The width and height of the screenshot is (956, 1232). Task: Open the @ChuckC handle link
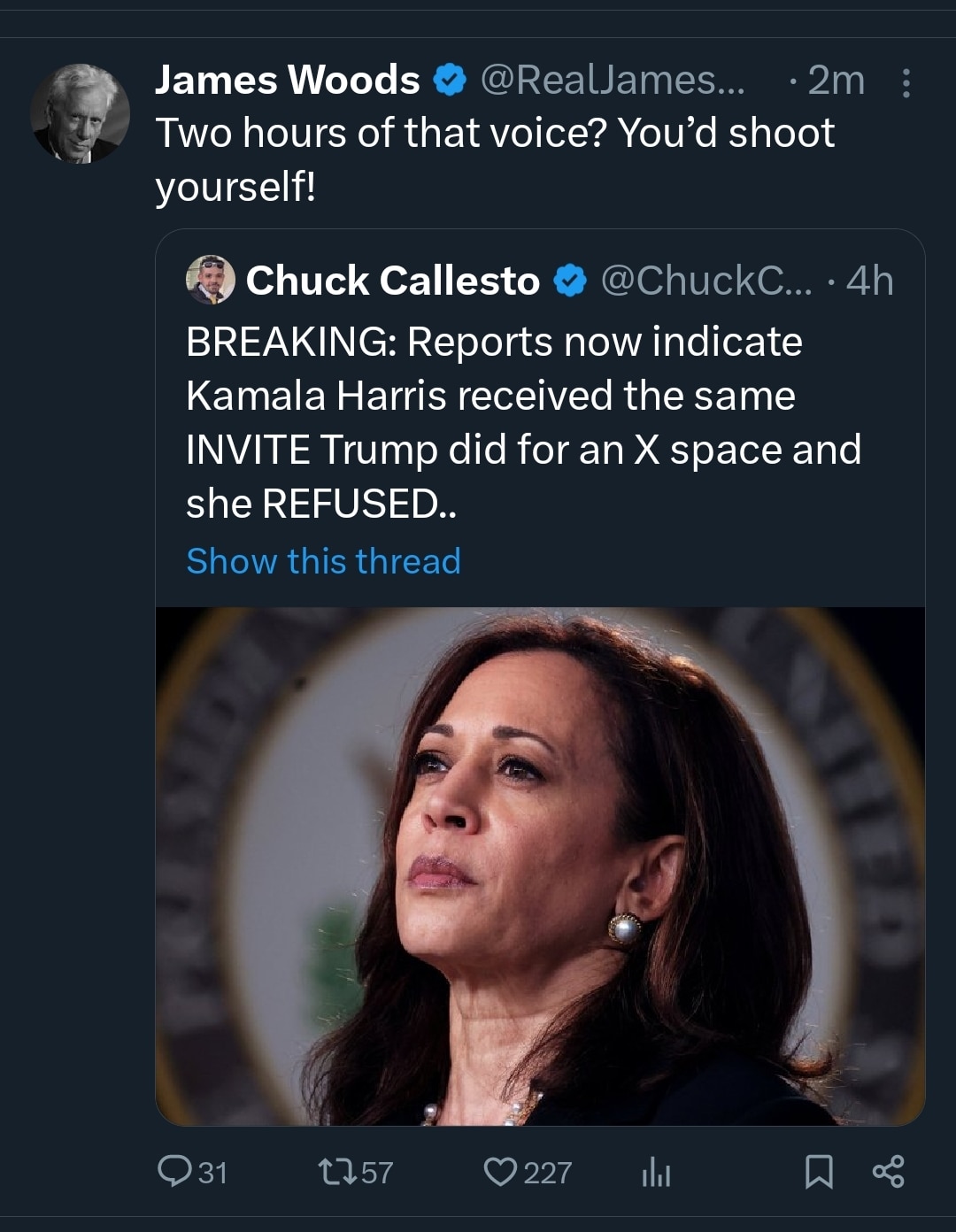coord(705,281)
